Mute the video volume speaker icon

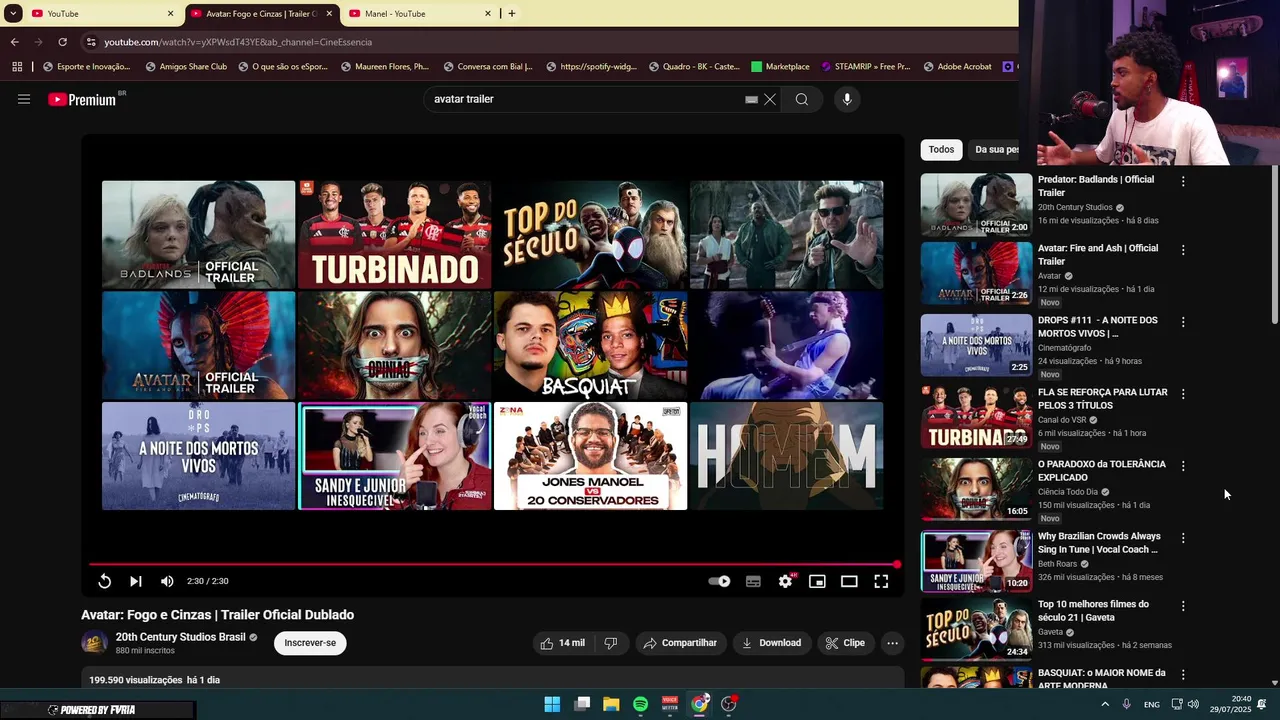(167, 581)
